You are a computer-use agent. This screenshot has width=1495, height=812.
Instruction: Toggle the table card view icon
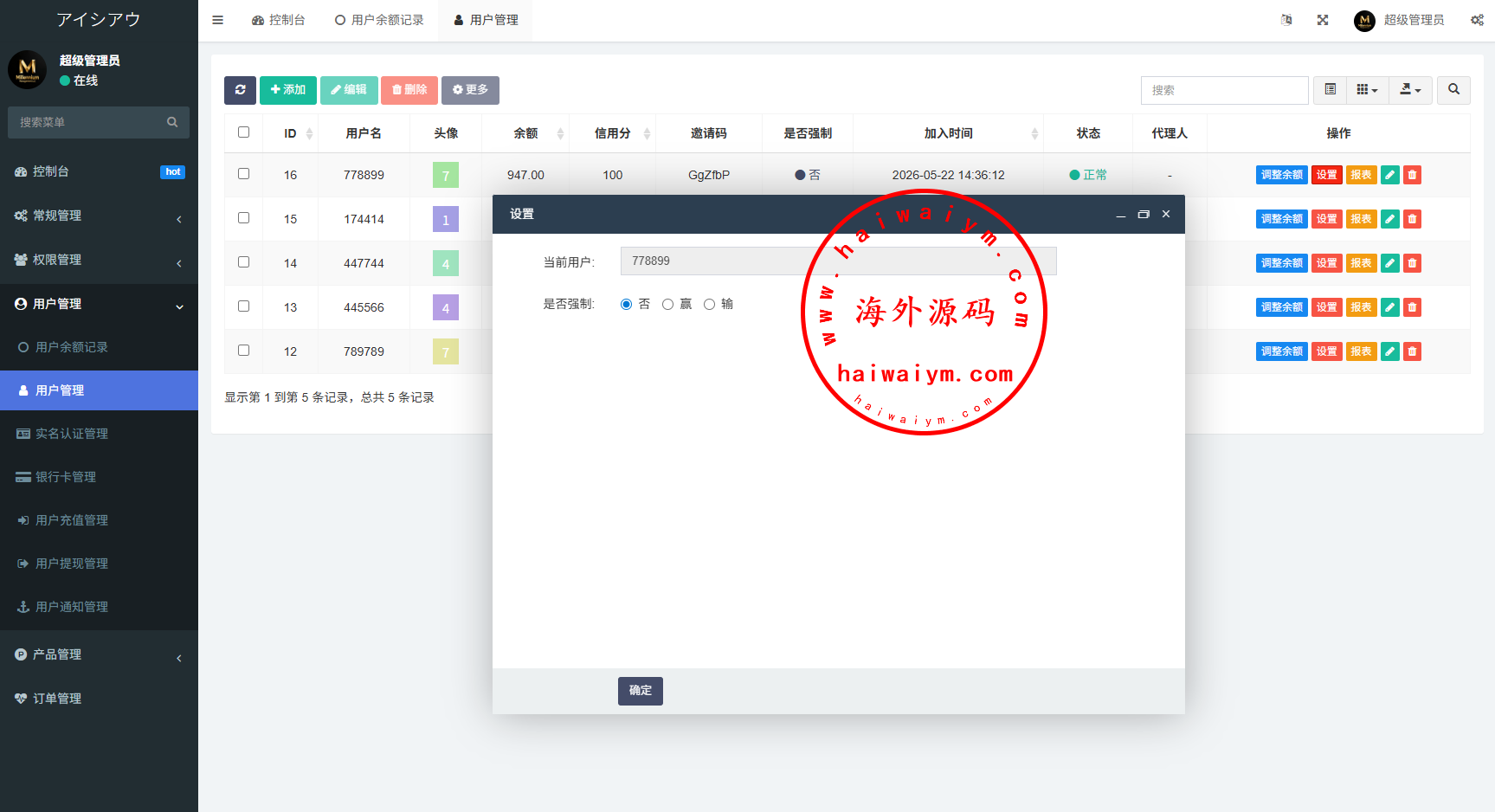point(1331,90)
